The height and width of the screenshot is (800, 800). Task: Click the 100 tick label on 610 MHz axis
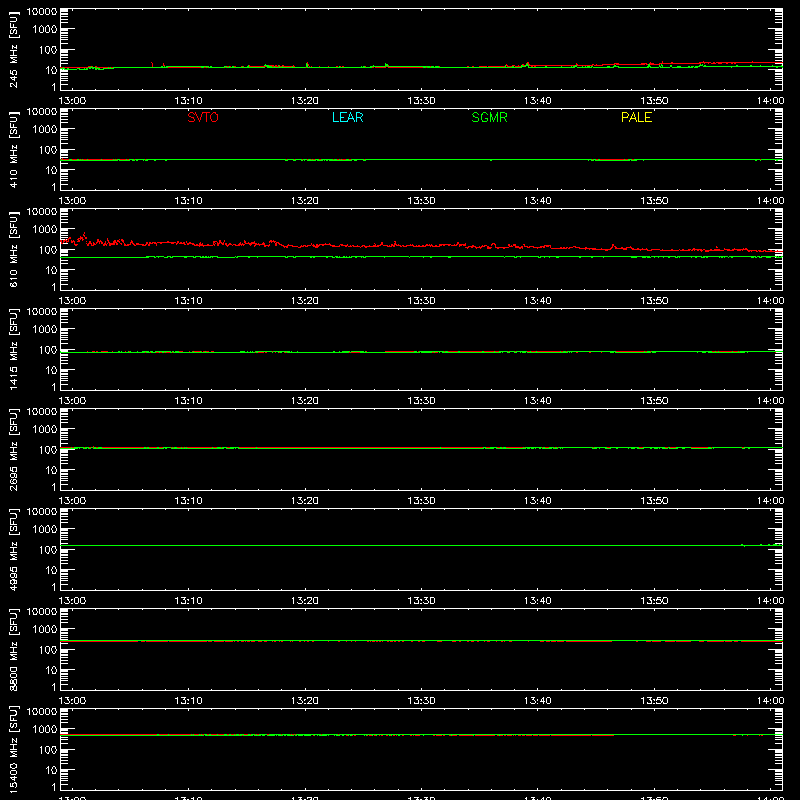[48, 250]
